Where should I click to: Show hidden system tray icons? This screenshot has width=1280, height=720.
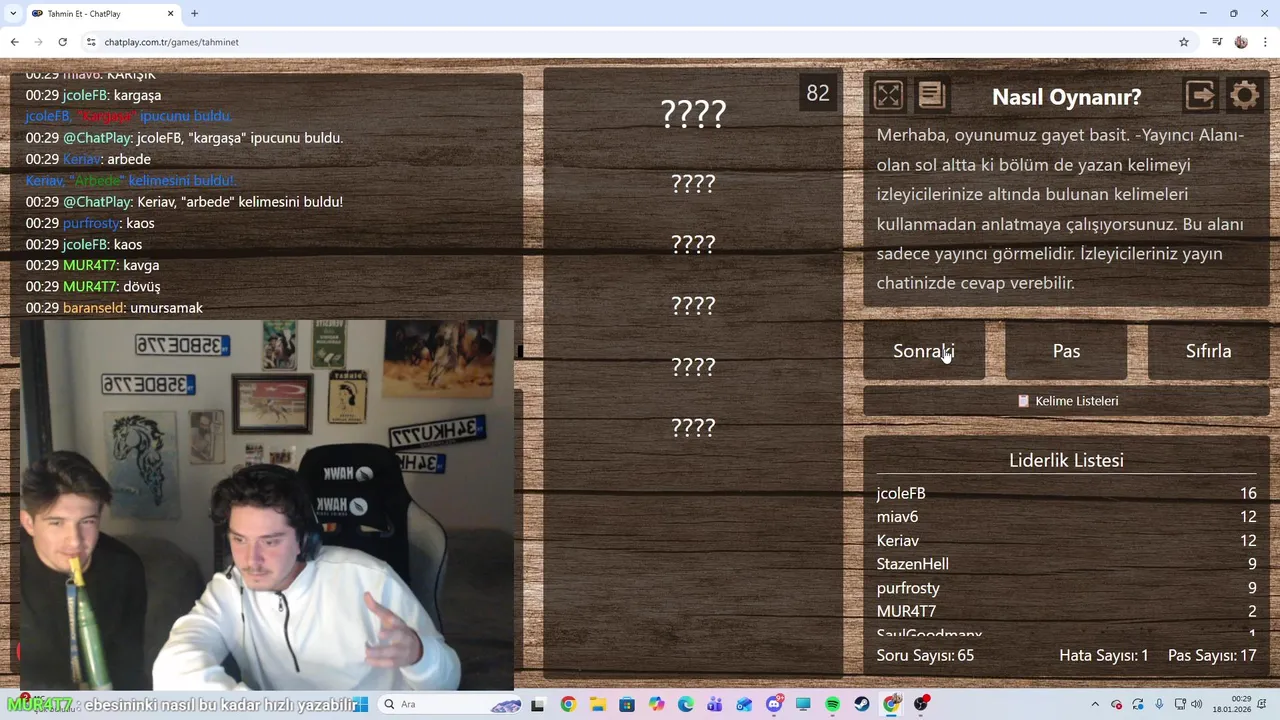point(1095,705)
